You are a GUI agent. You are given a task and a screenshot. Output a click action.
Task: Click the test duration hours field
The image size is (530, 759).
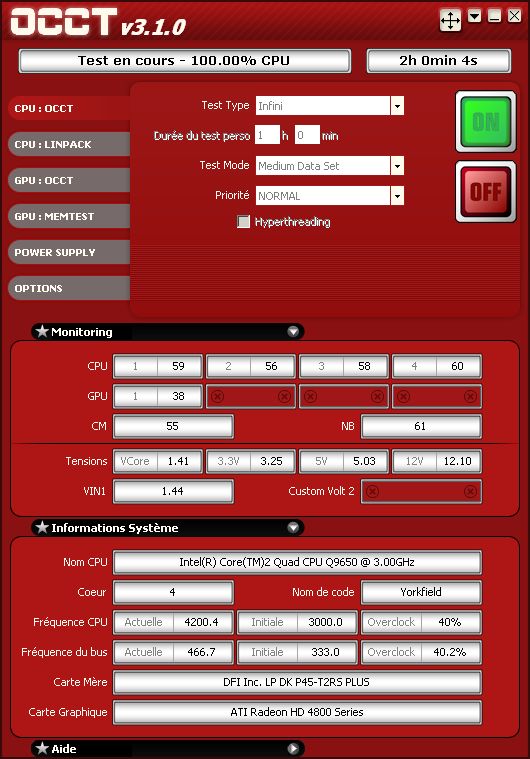click(x=267, y=135)
